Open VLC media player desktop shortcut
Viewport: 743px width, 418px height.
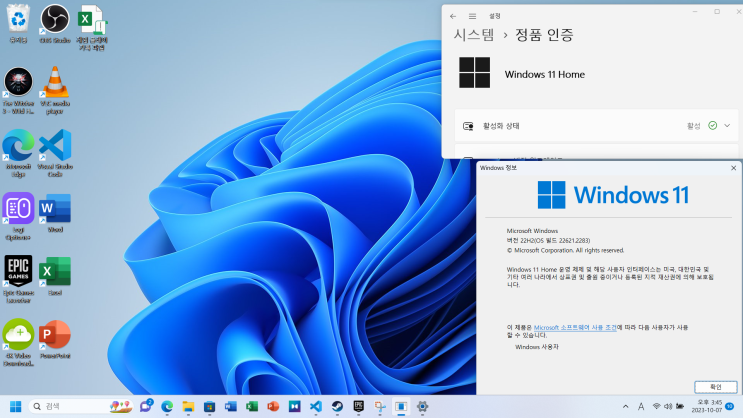pyautogui.click(x=55, y=91)
